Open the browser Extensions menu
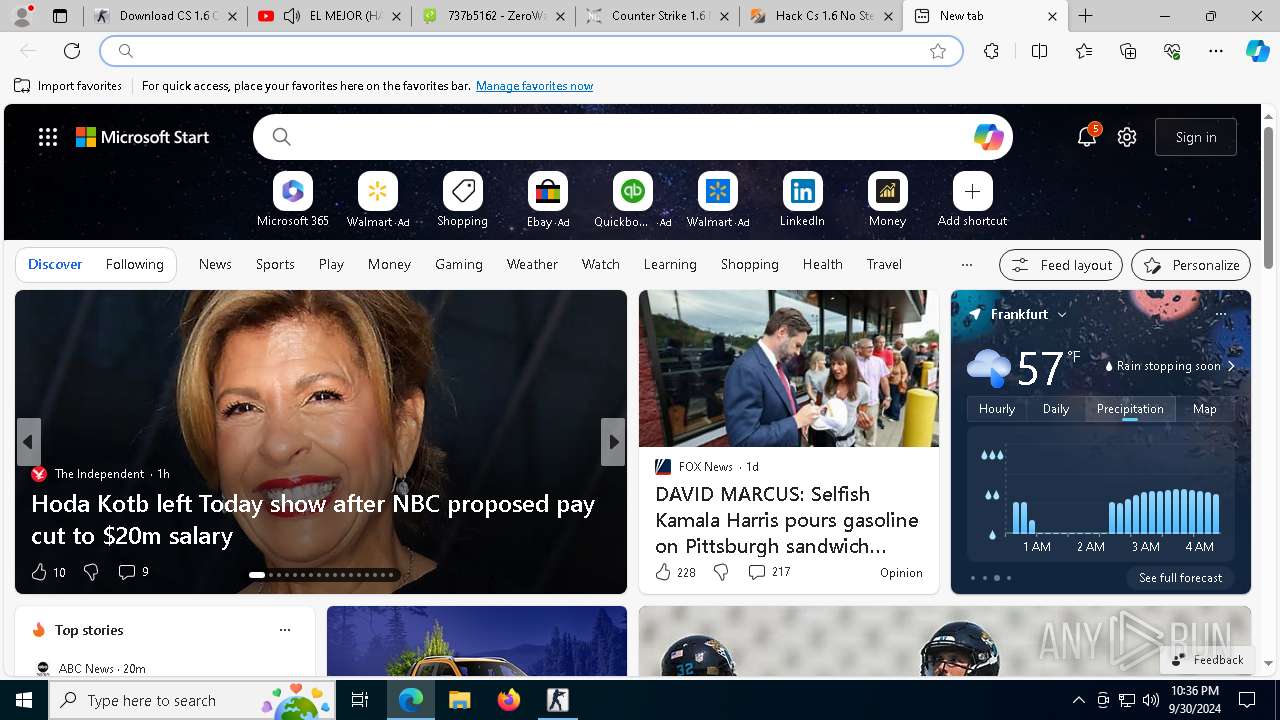 coord(991,51)
